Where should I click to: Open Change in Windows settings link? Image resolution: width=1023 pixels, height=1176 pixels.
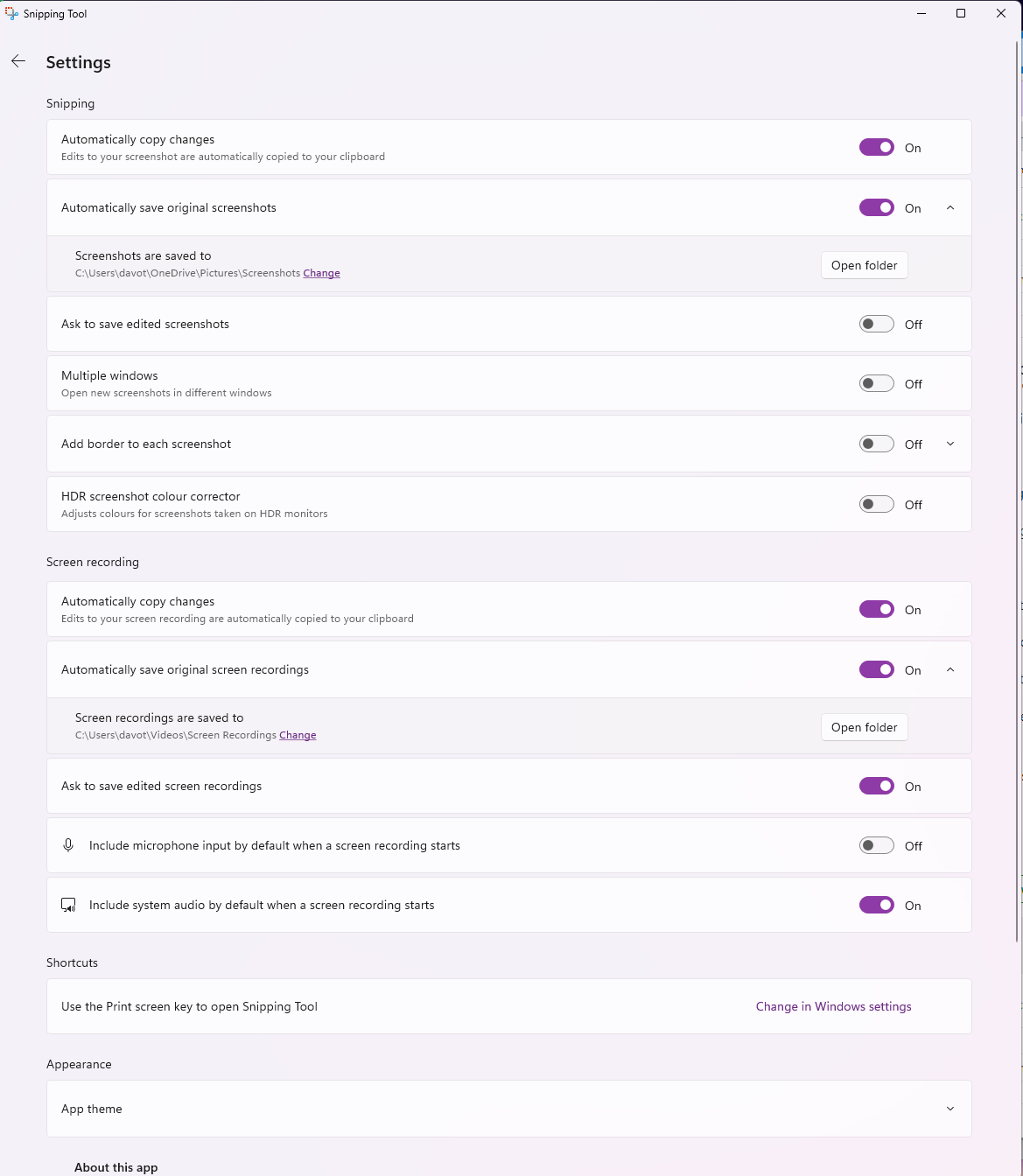click(x=833, y=1006)
